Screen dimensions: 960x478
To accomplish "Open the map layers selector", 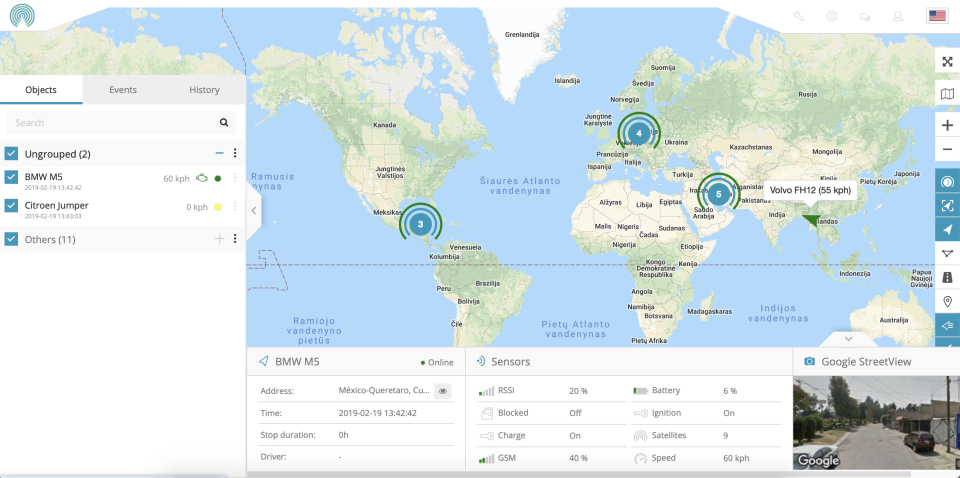I will pos(947,94).
